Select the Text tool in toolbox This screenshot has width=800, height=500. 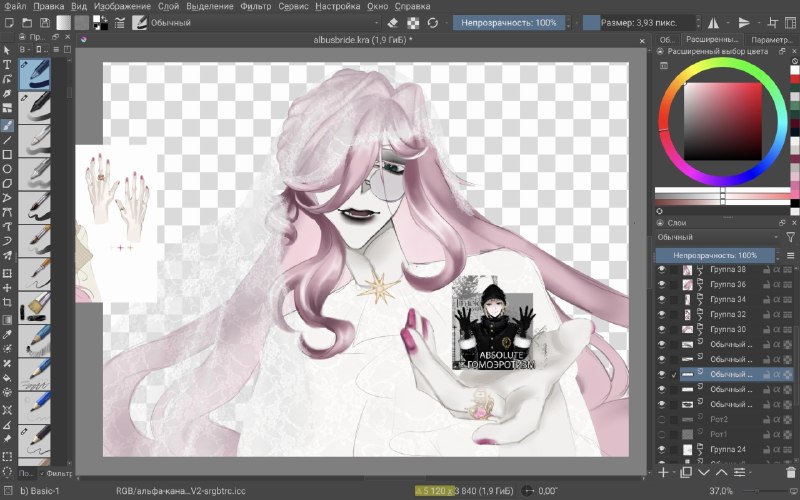pyautogui.click(x=7, y=64)
